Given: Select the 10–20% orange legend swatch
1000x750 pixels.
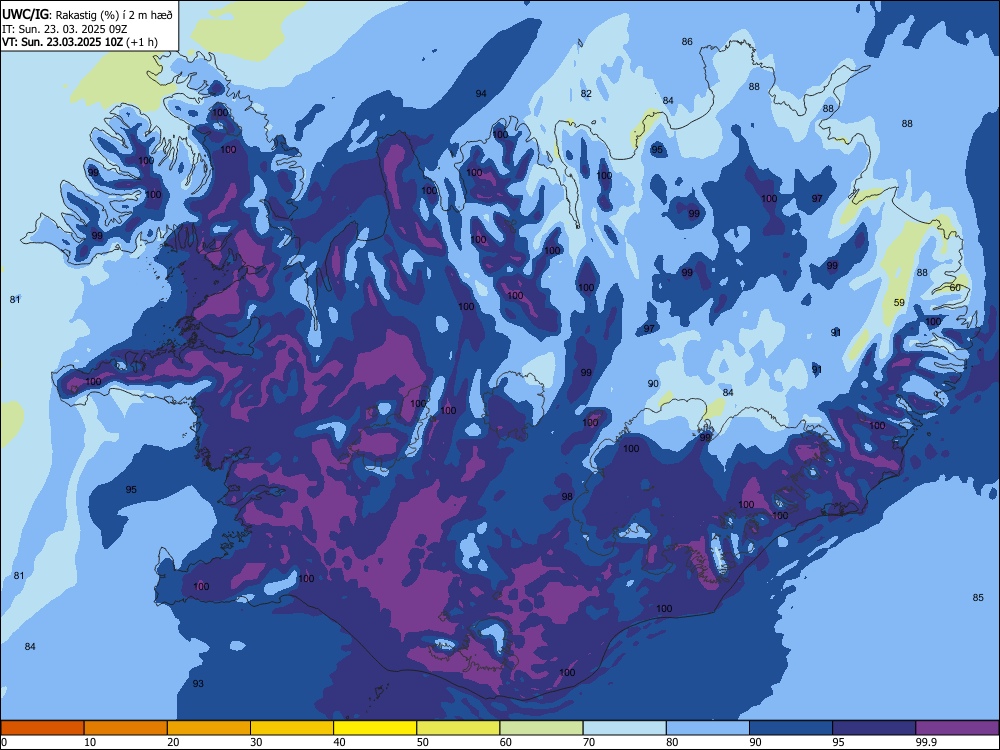Looking at the screenshot, I should (126, 728).
